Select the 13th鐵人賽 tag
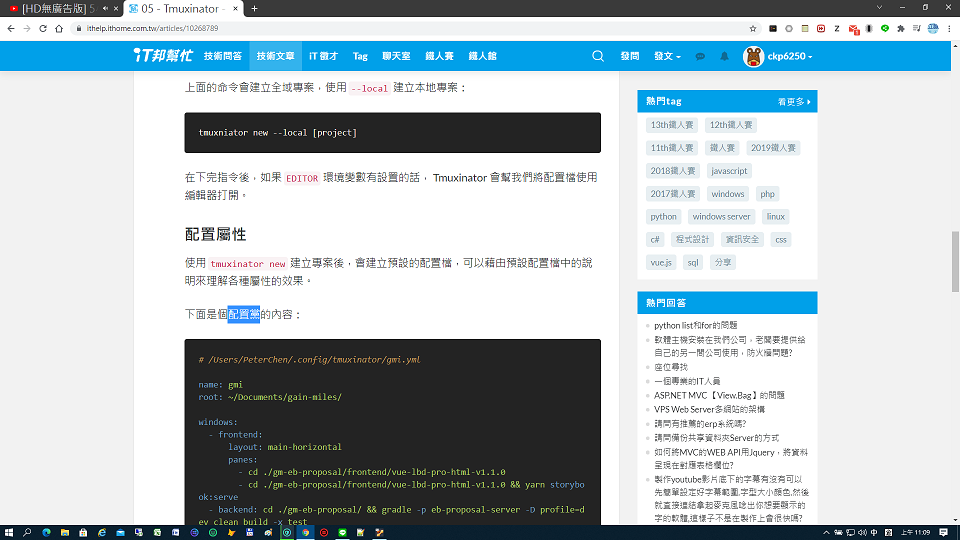 [x=672, y=125]
